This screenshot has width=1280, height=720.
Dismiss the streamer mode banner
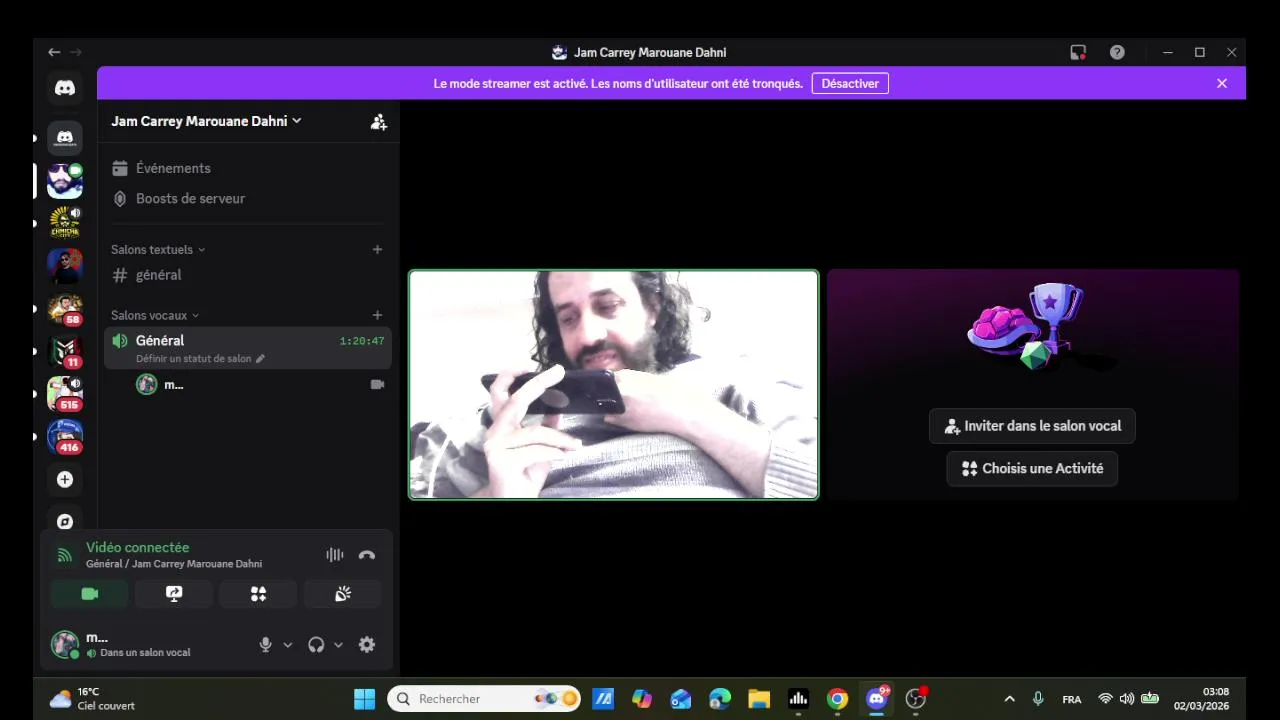click(1222, 84)
